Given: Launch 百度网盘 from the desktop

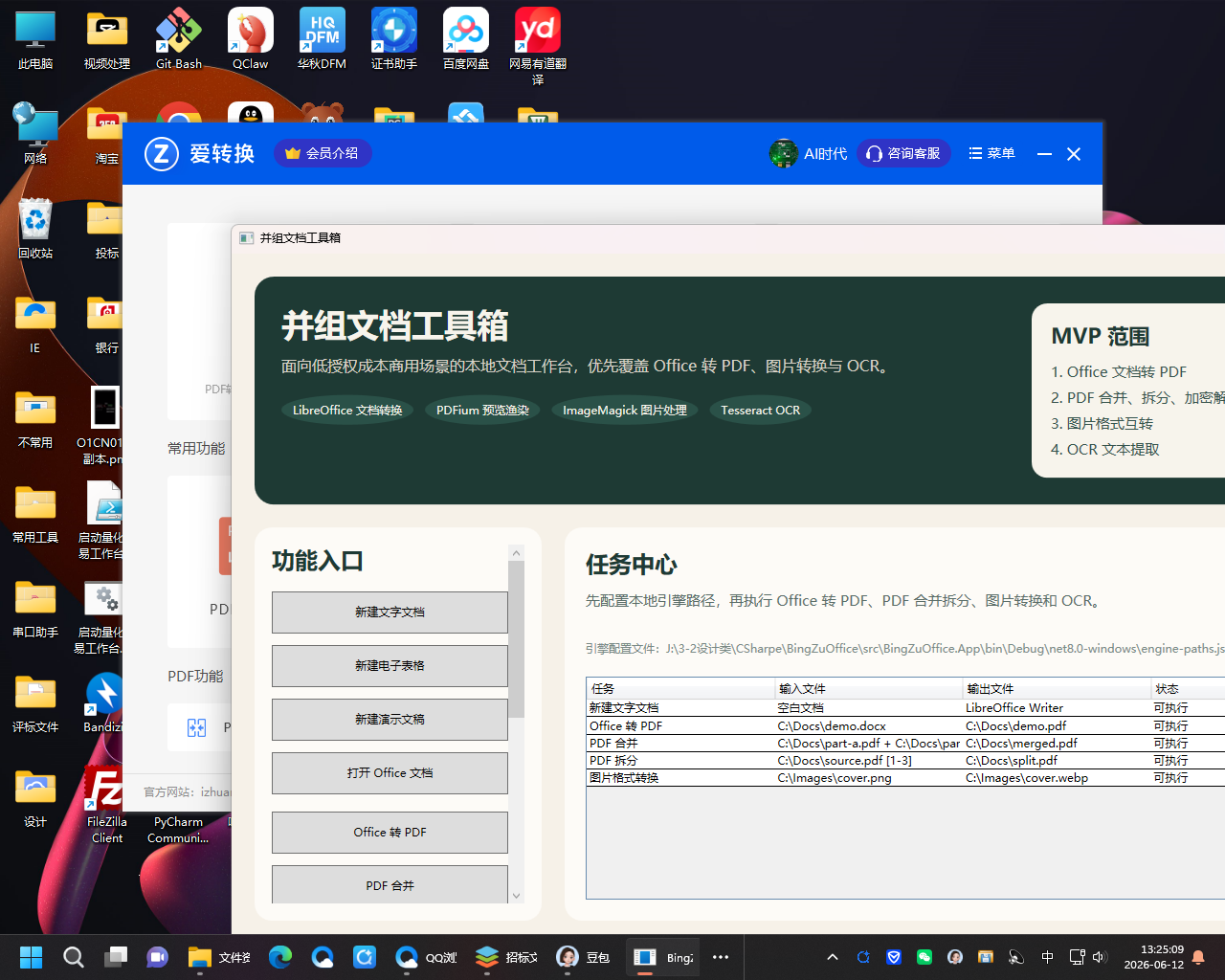Looking at the screenshot, I should point(466,39).
